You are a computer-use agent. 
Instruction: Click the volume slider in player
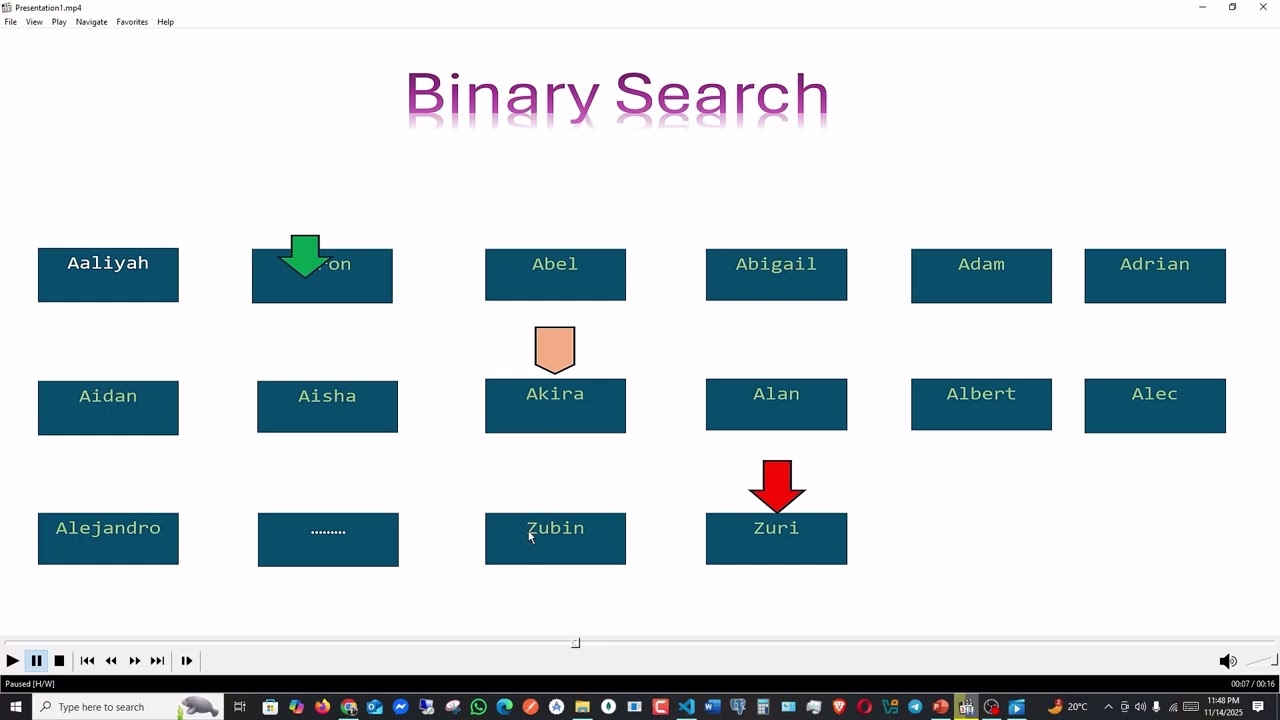pyautogui.click(x=1262, y=661)
